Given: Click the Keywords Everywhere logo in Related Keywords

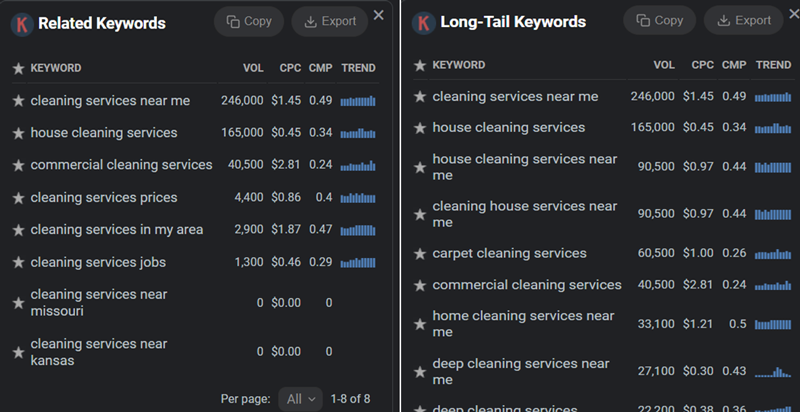Looking at the screenshot, I should pyautogui.click(x=19, y=23).
